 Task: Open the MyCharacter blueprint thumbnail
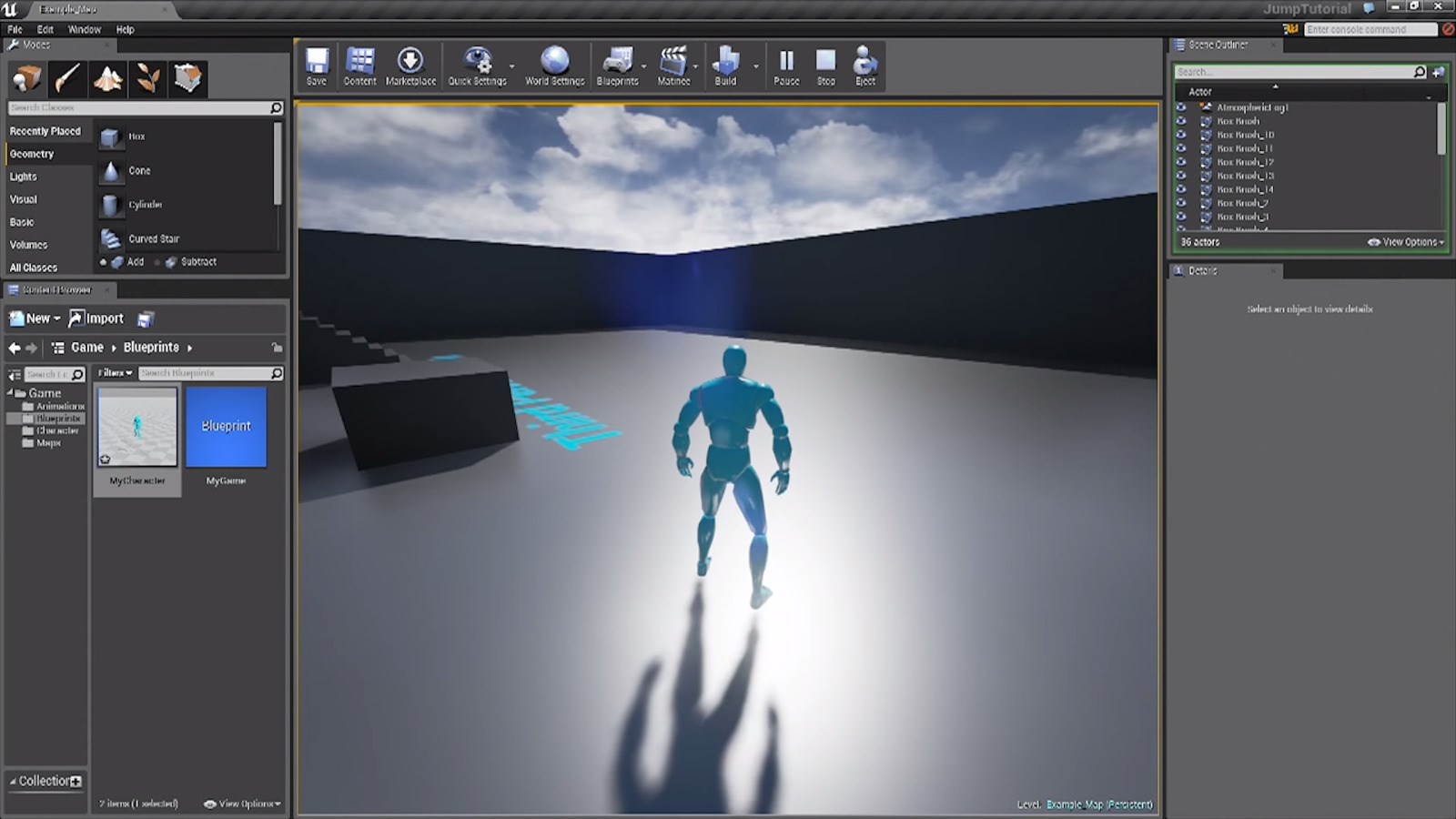pos(137,428)
